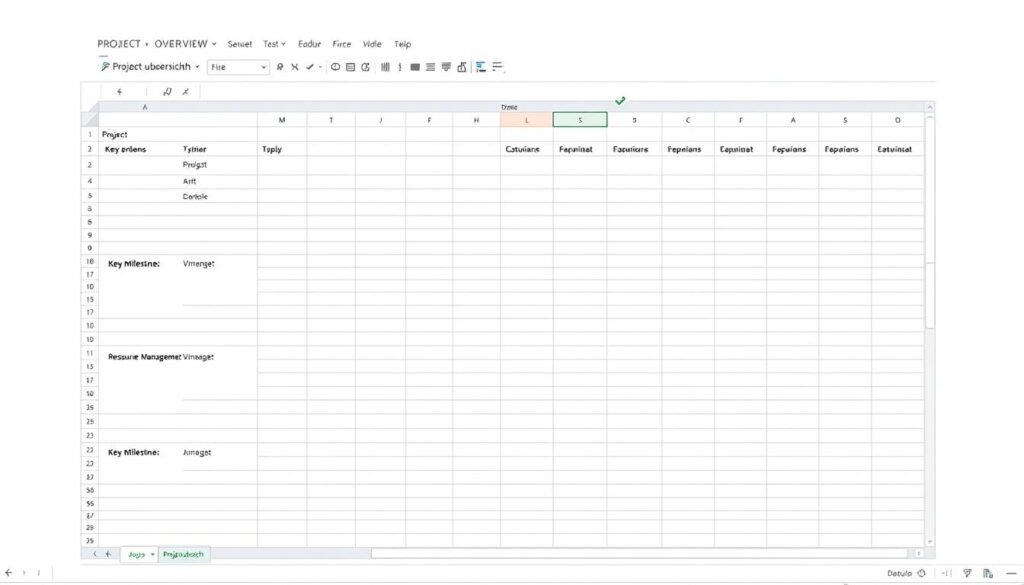The height and width of the screenshot is (585, 1024).
Task: Click the list table icon next to the clock
Action: click(x=350, y=67)
